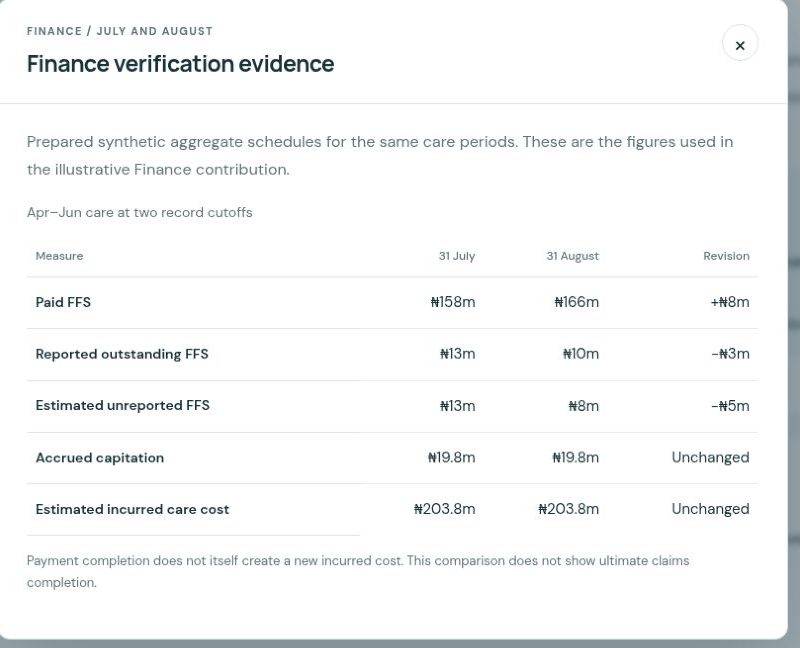Viewport: 800px width, 648px height.
Task: Click the Accrued capitation row label
Action: [99, 458]
